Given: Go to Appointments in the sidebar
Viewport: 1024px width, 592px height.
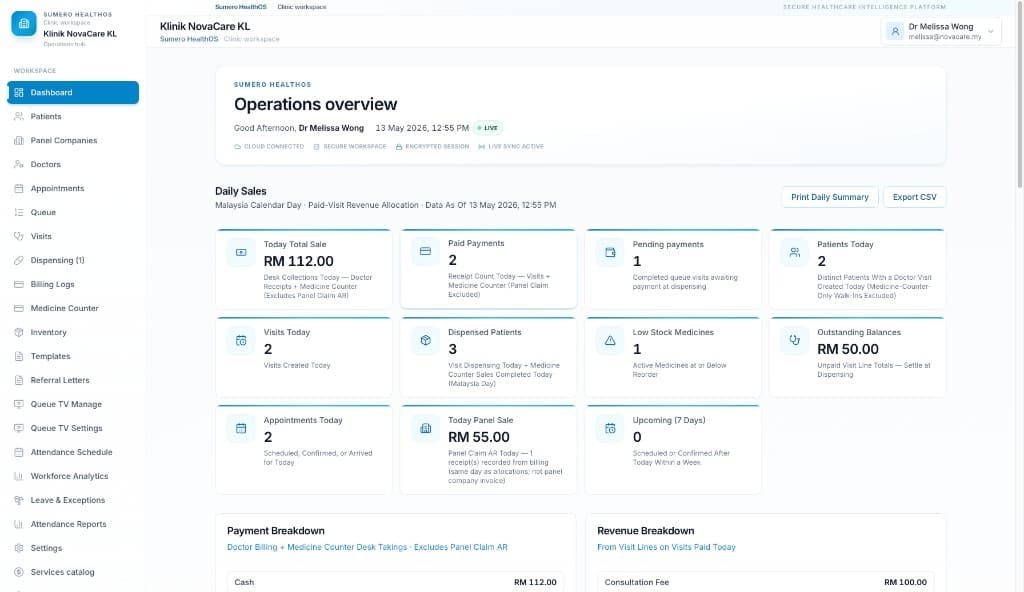Looking at the screenshot, I should coord(73,188).
